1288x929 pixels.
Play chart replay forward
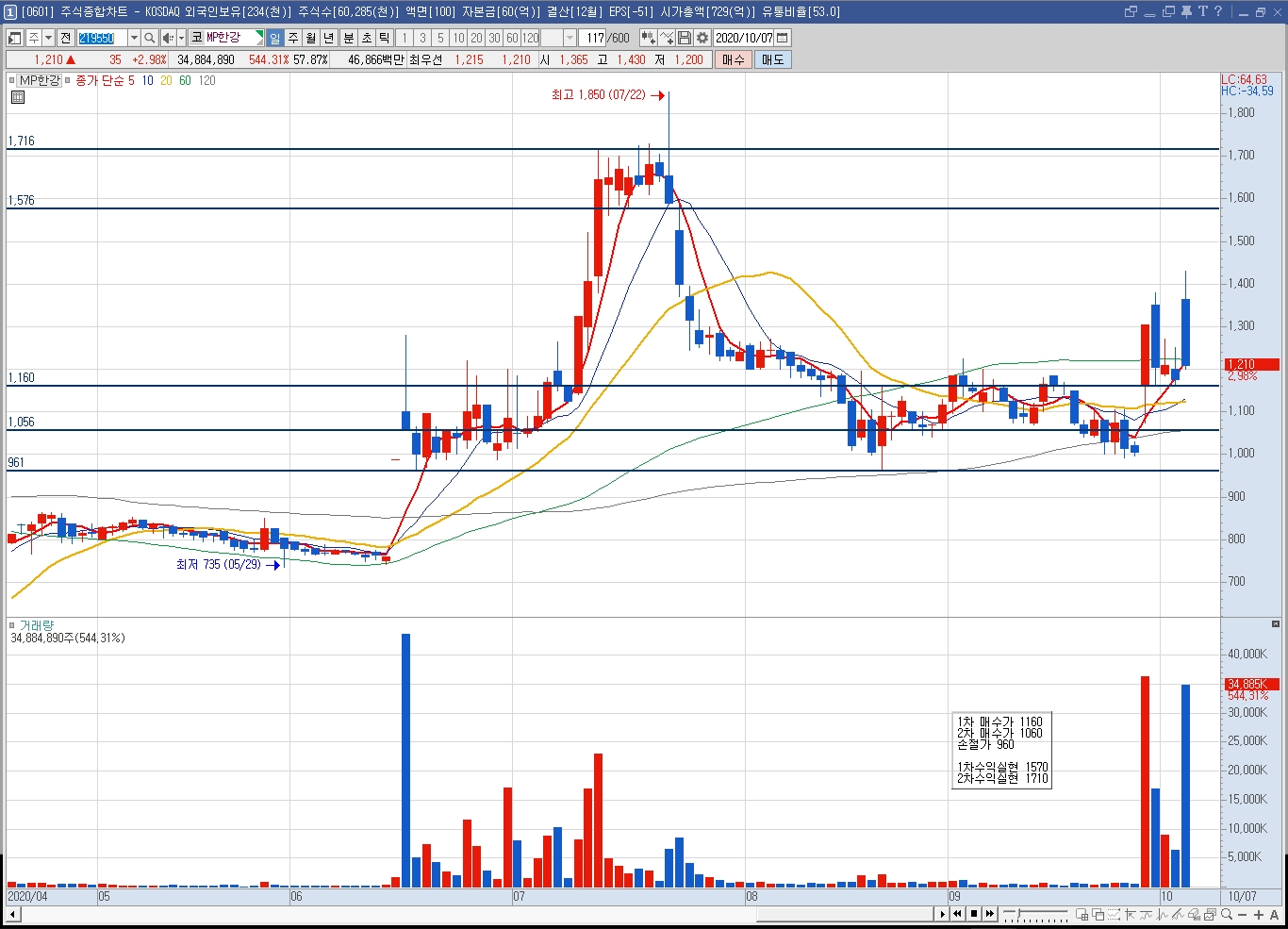click(943, 914)
